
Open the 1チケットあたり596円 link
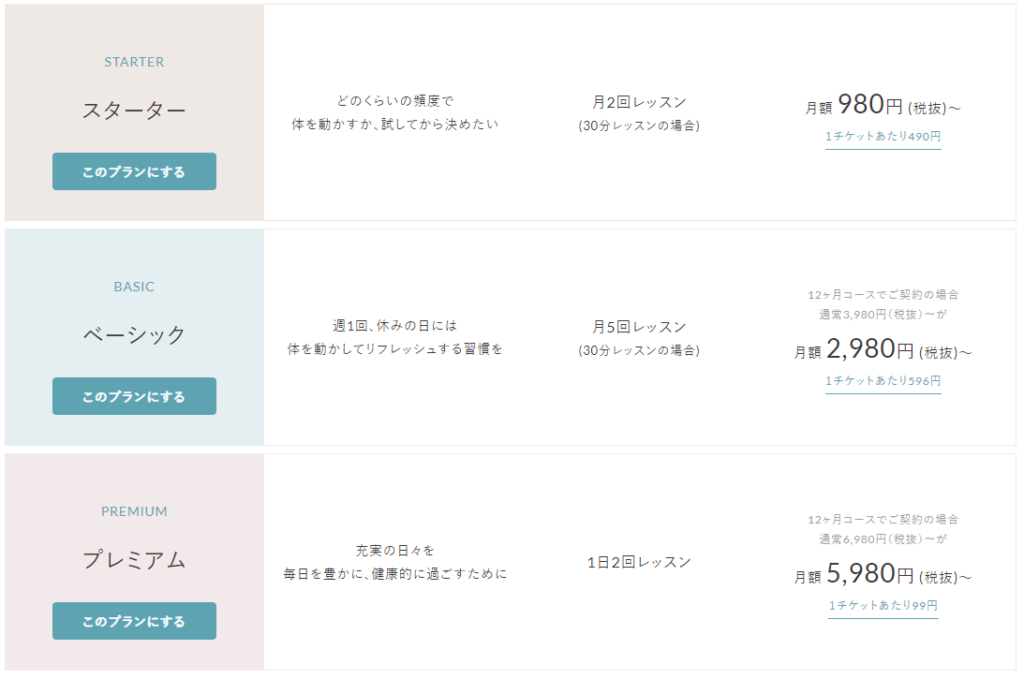pyautogui.click(x=883, y=381)
